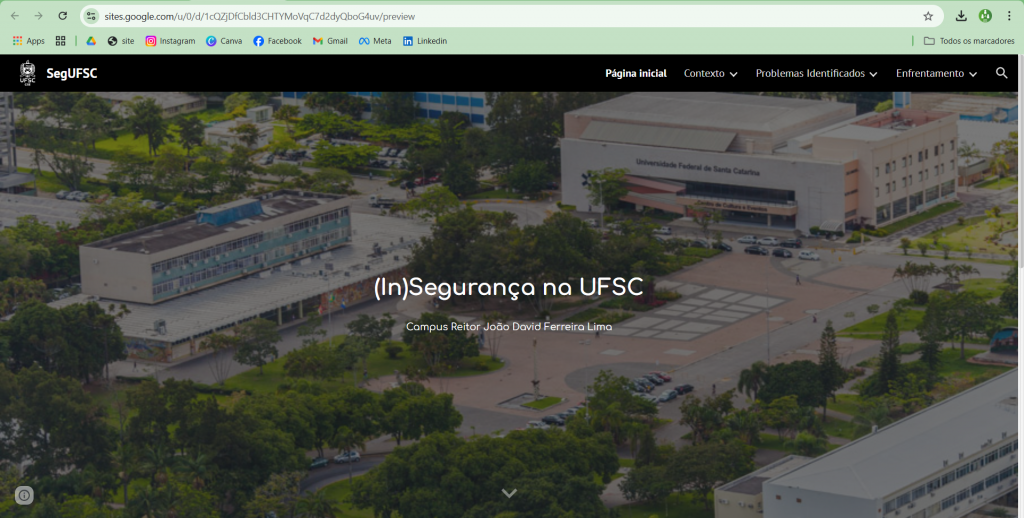Open the Chrome three-dot menu
Screen dimensions: 1024x518
pyautogui.click(x=1009, y=16)
